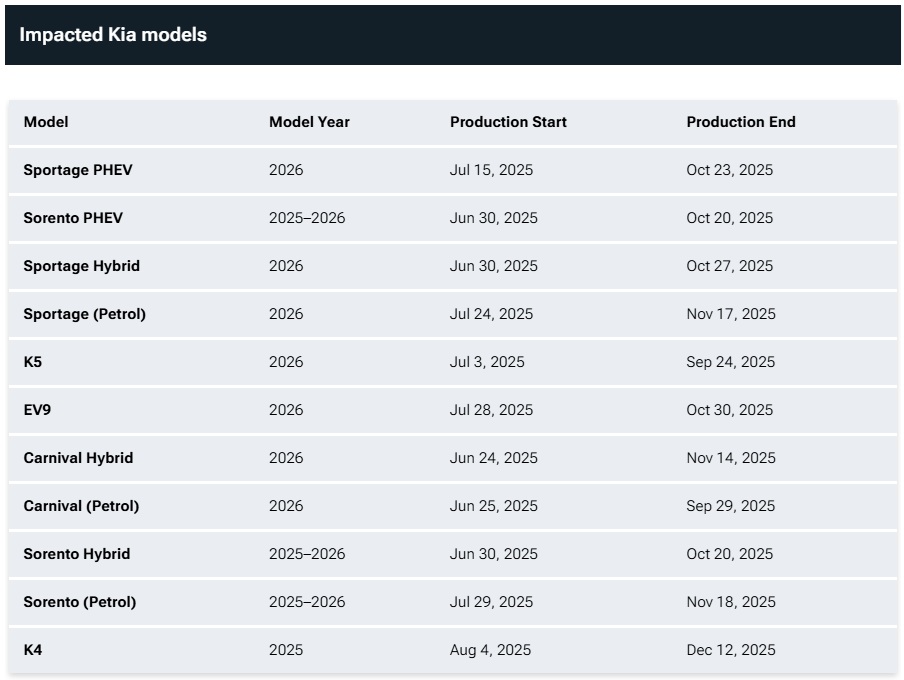Select the Model Year column header
The height and width of the screenshot is (680, 904).
309,122
